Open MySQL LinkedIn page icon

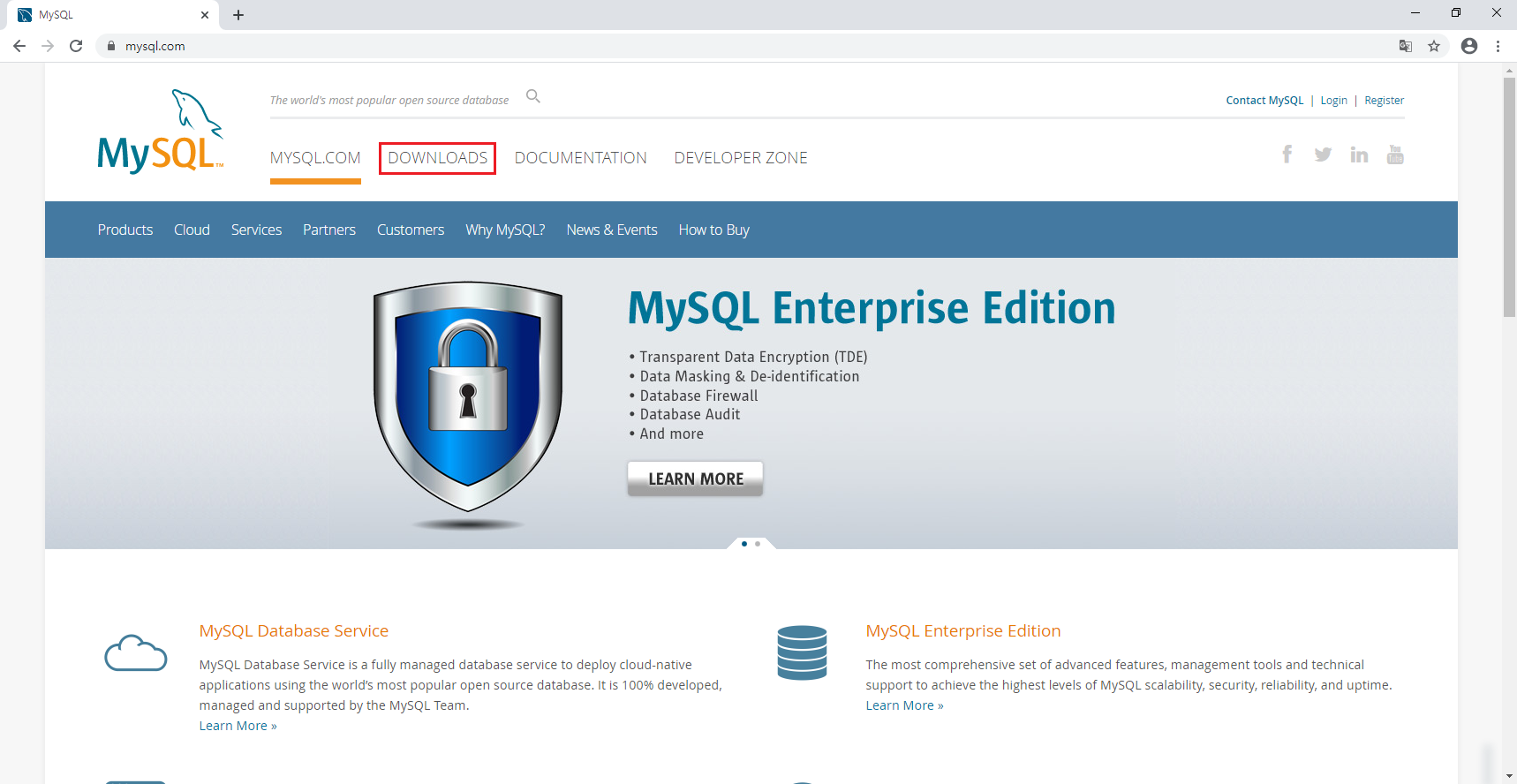(x=1359, y=155)
